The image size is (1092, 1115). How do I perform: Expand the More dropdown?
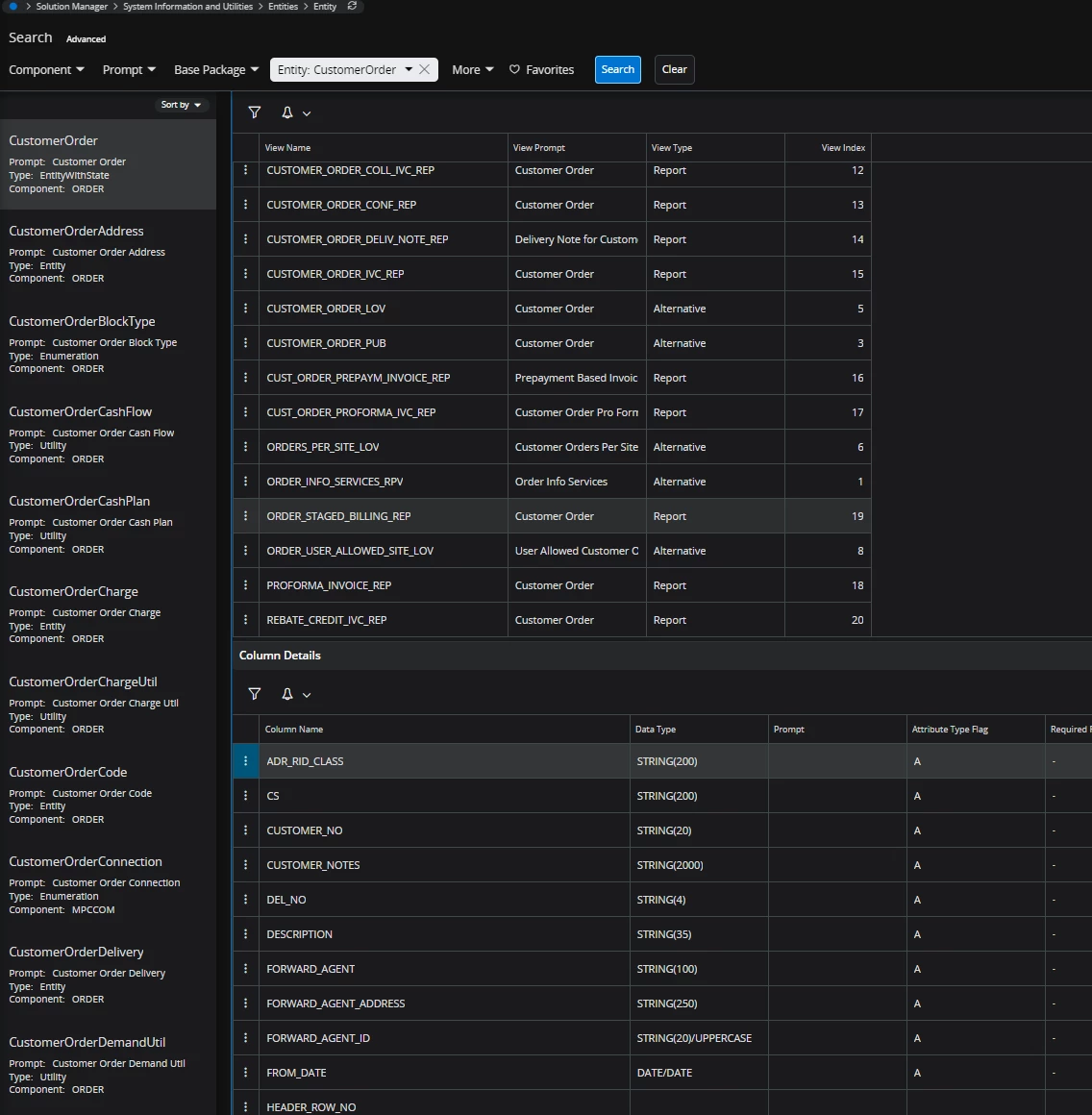pyautogui.click(x=471, y=69)
